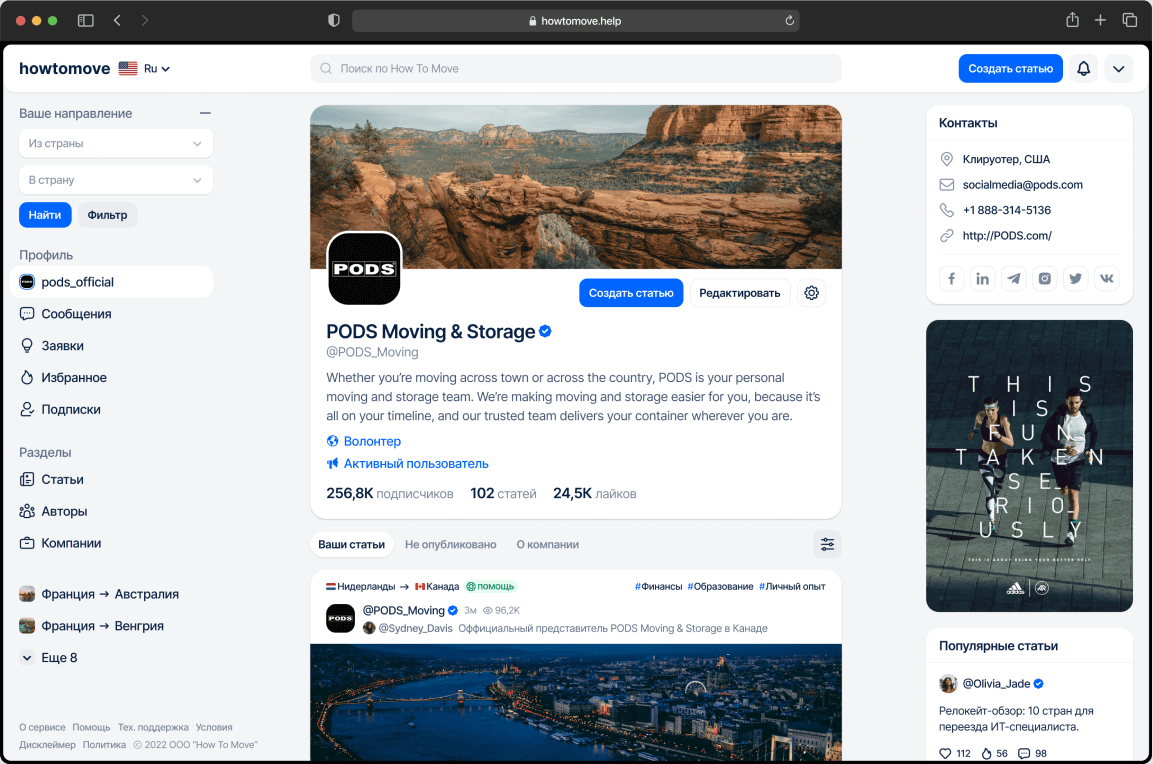
Task: Open the feed filter sliders icon
Action: click(827, 544)
